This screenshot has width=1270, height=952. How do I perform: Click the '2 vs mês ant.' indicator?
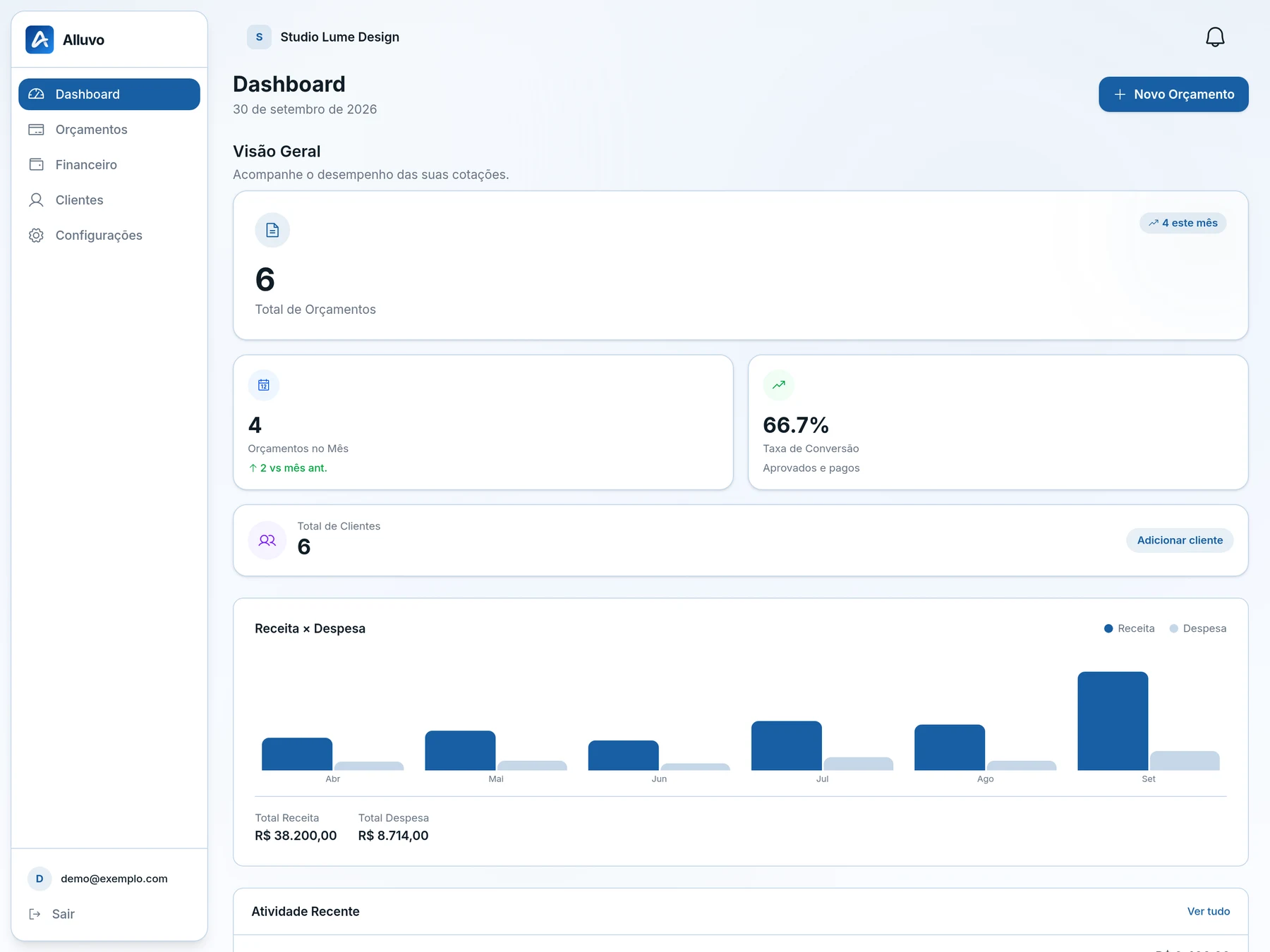coord(288,468)
